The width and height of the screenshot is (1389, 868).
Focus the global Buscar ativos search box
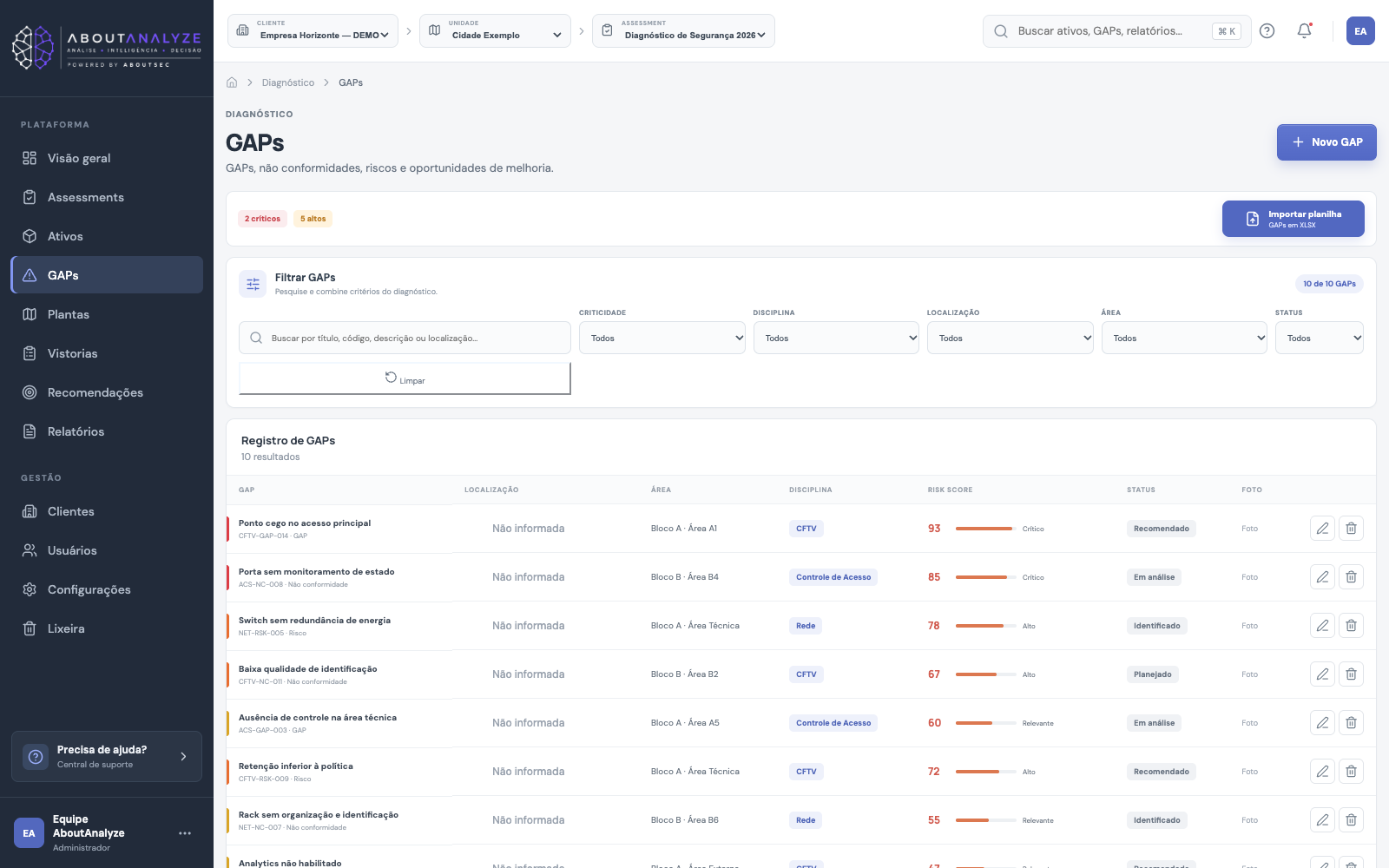pyautogui.click(x=1116, y=31)
